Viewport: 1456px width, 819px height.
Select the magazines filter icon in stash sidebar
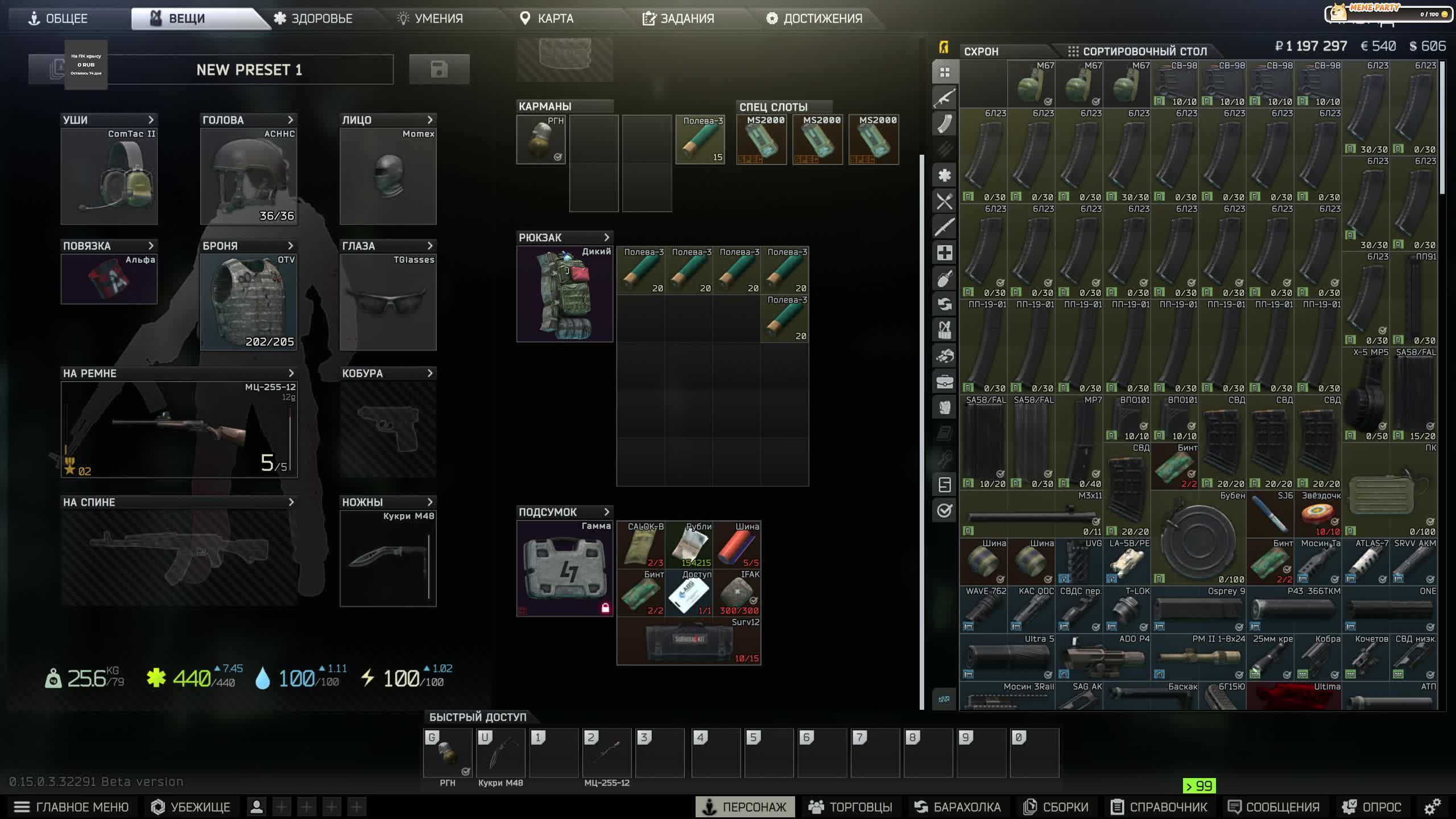click(944, 123)
